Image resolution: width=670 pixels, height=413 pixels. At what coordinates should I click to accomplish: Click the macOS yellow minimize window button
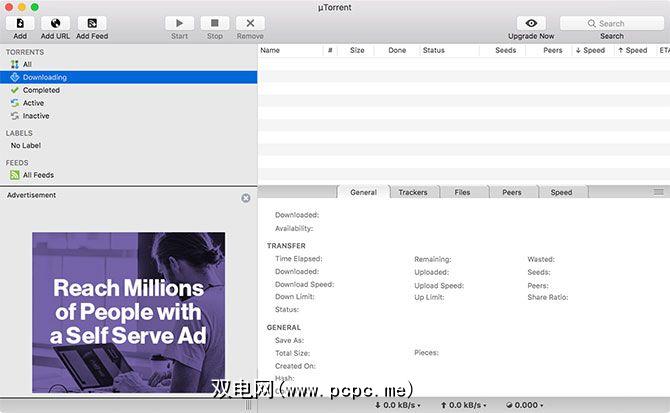tap(21, 7)
